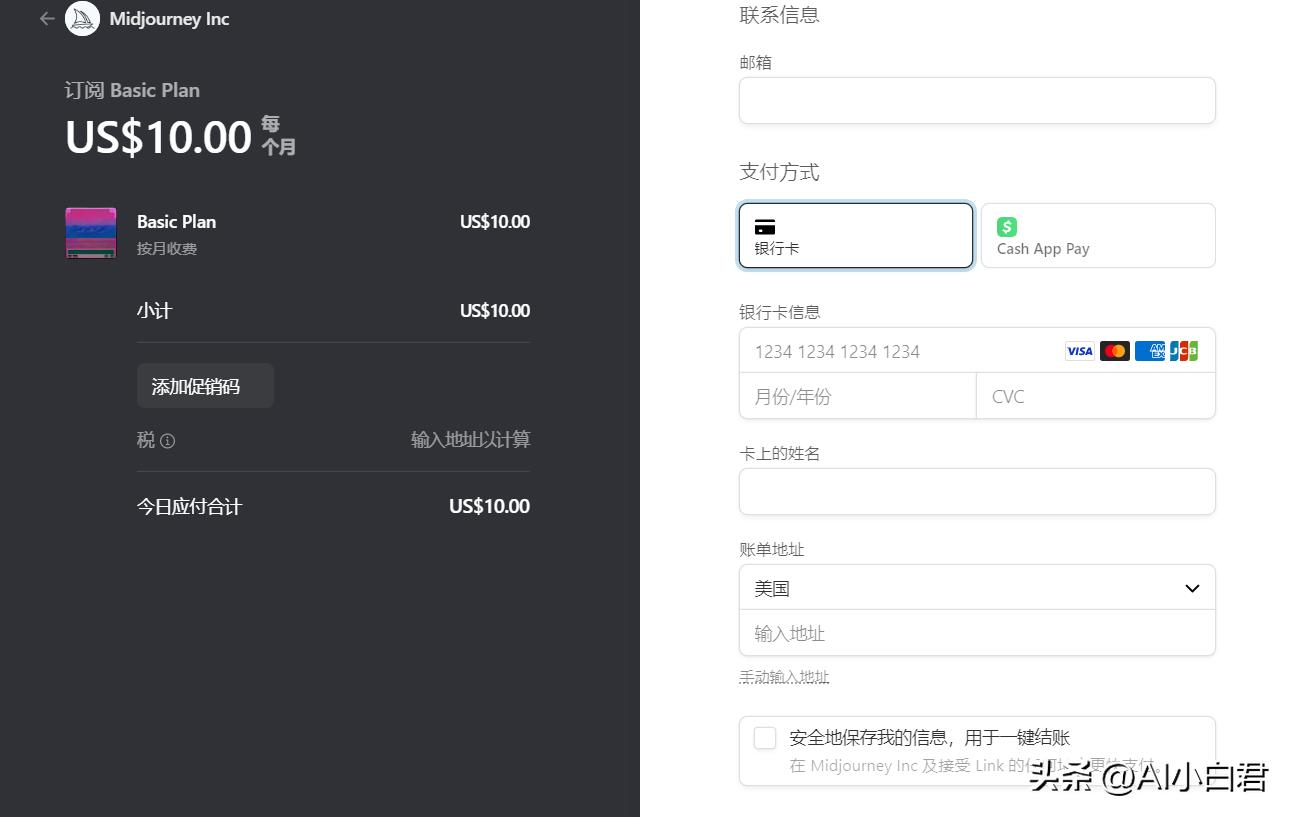Viewport: 1292px width, 817px height.
Task: Select the 银行卡 payment method
Action: (855, 236)
